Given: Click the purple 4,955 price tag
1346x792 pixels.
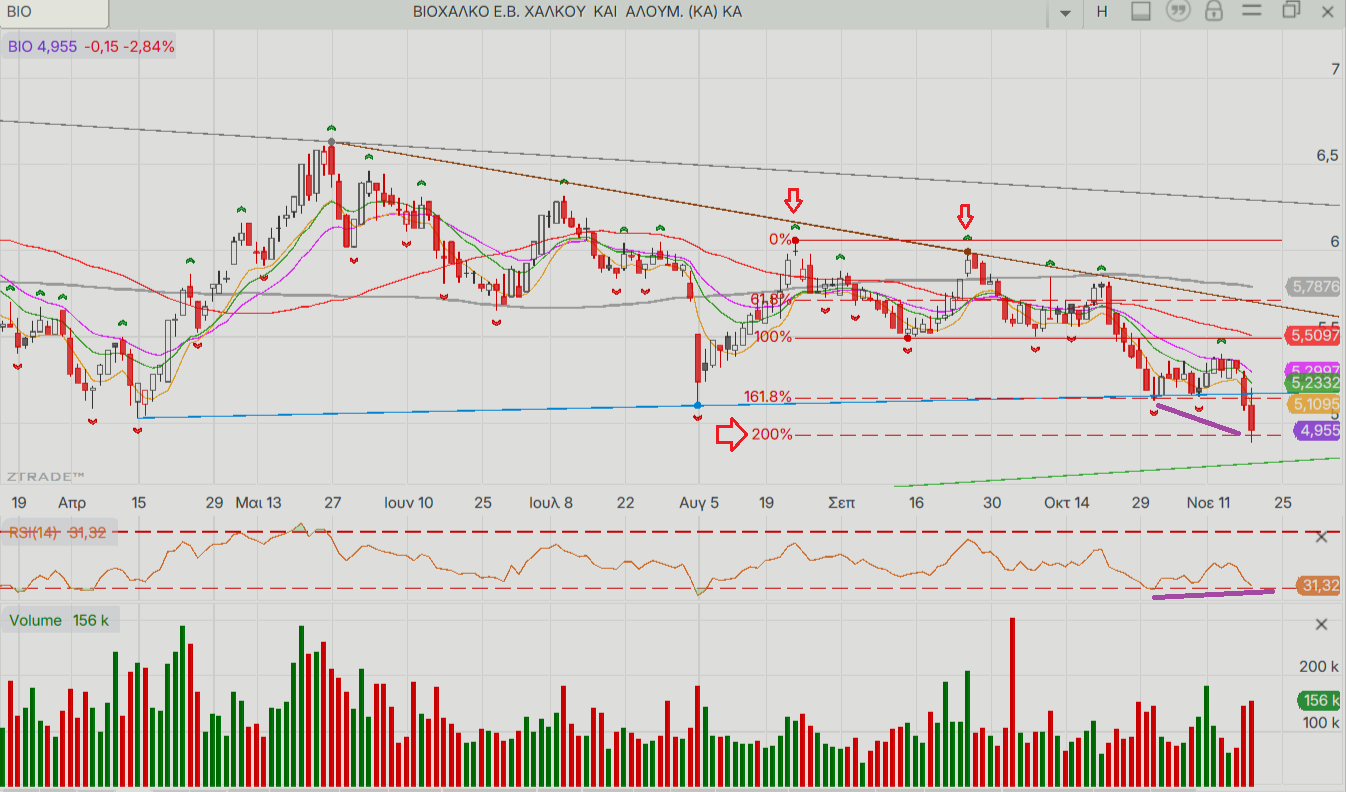Looking at the screenshot, I should tap(1318, 431).
